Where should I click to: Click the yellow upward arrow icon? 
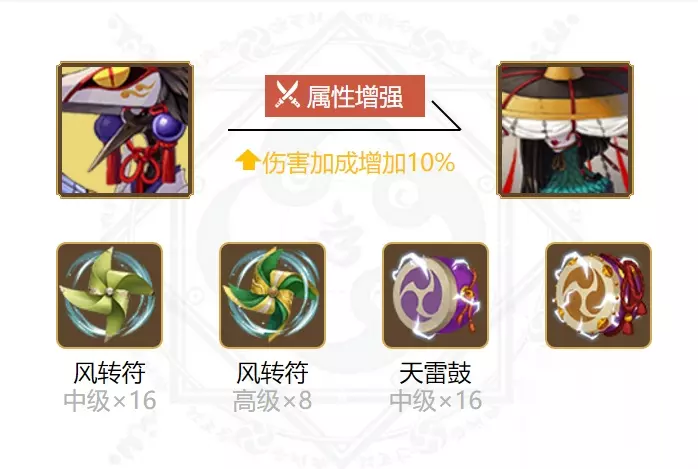(247, 161)
